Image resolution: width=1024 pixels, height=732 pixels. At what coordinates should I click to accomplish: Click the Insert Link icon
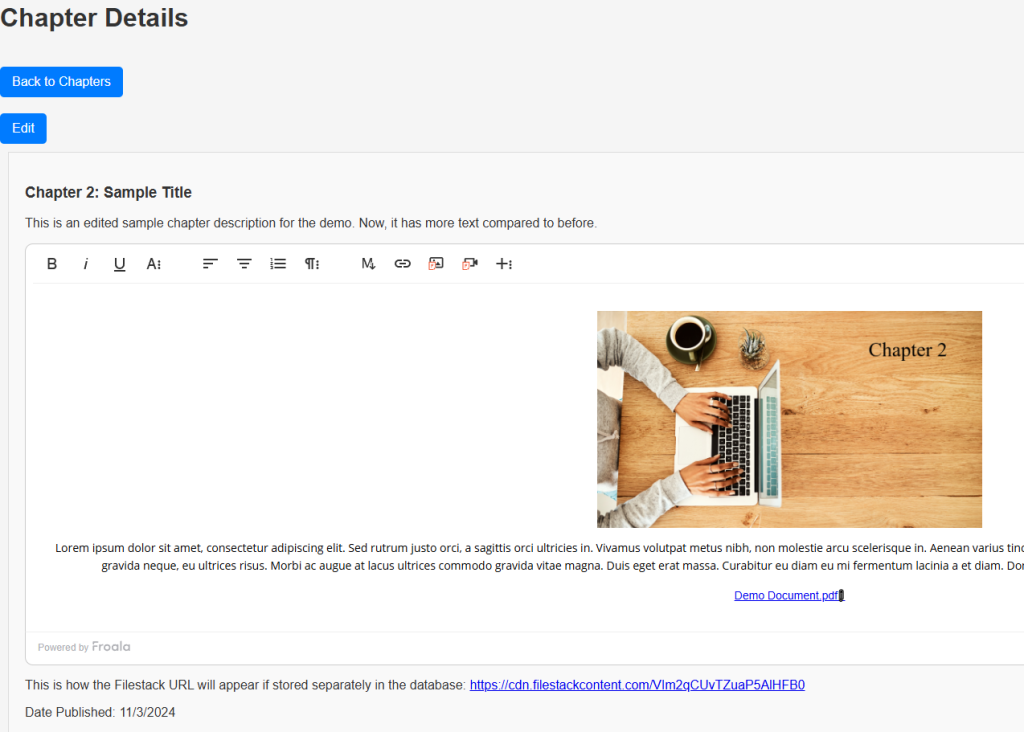pos(402,264)
